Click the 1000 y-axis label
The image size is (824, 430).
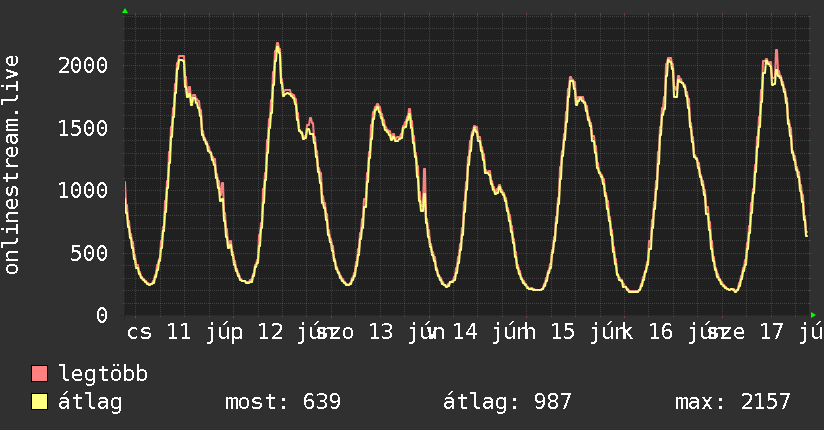[83, 190]
